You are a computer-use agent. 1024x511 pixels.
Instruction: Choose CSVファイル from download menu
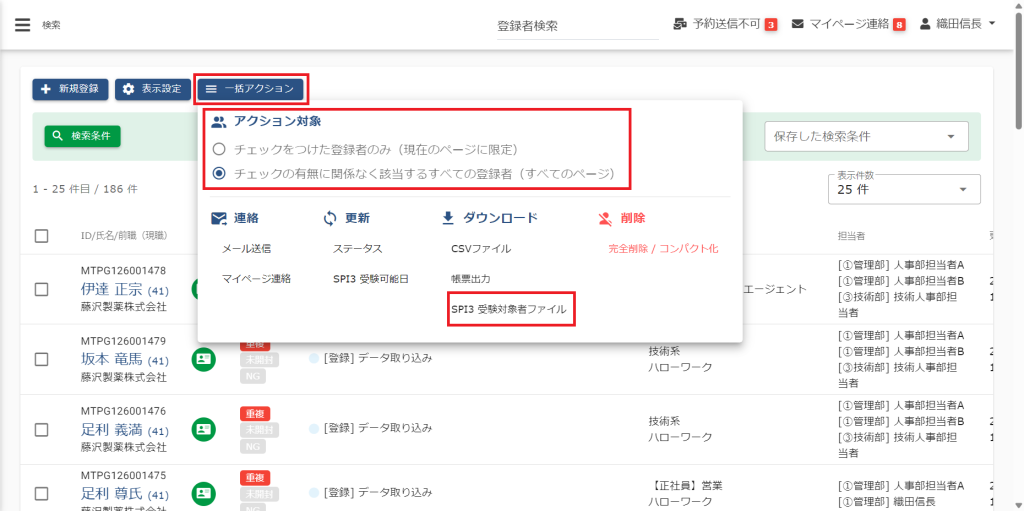click(481, 248)
